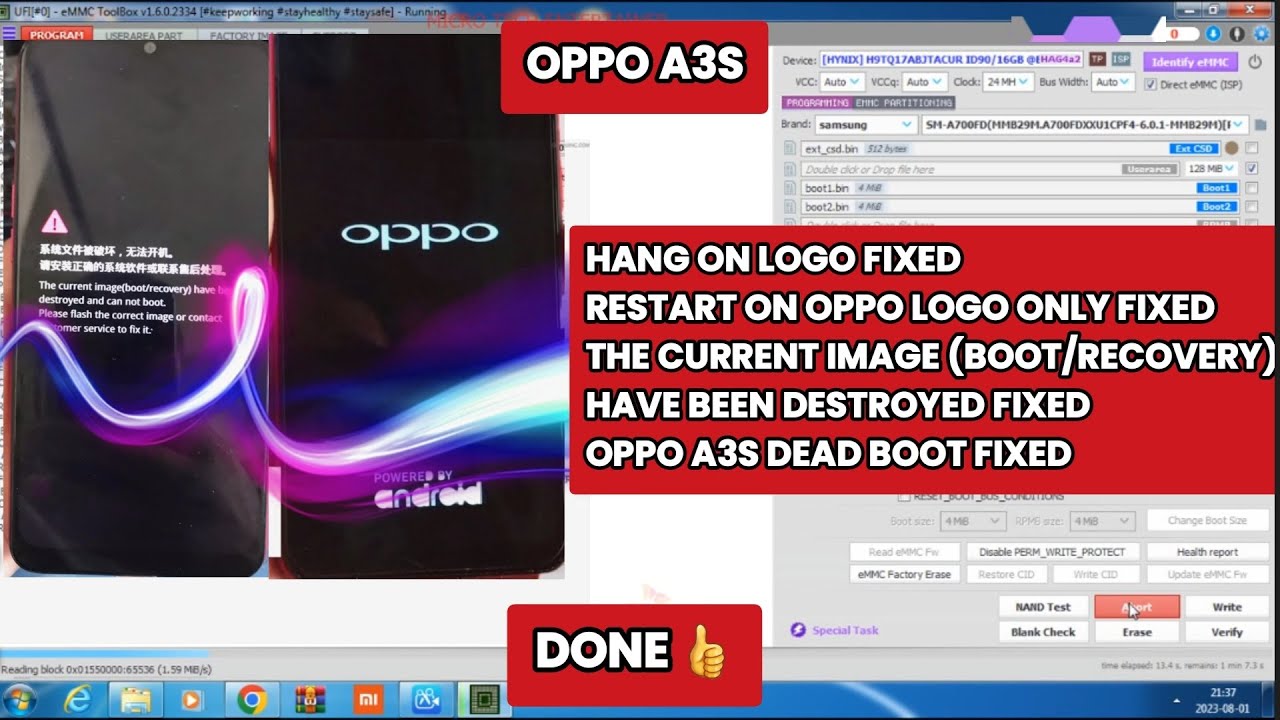
Task: Check the boot1.bin row checkbox
Action: point(1252,188)
